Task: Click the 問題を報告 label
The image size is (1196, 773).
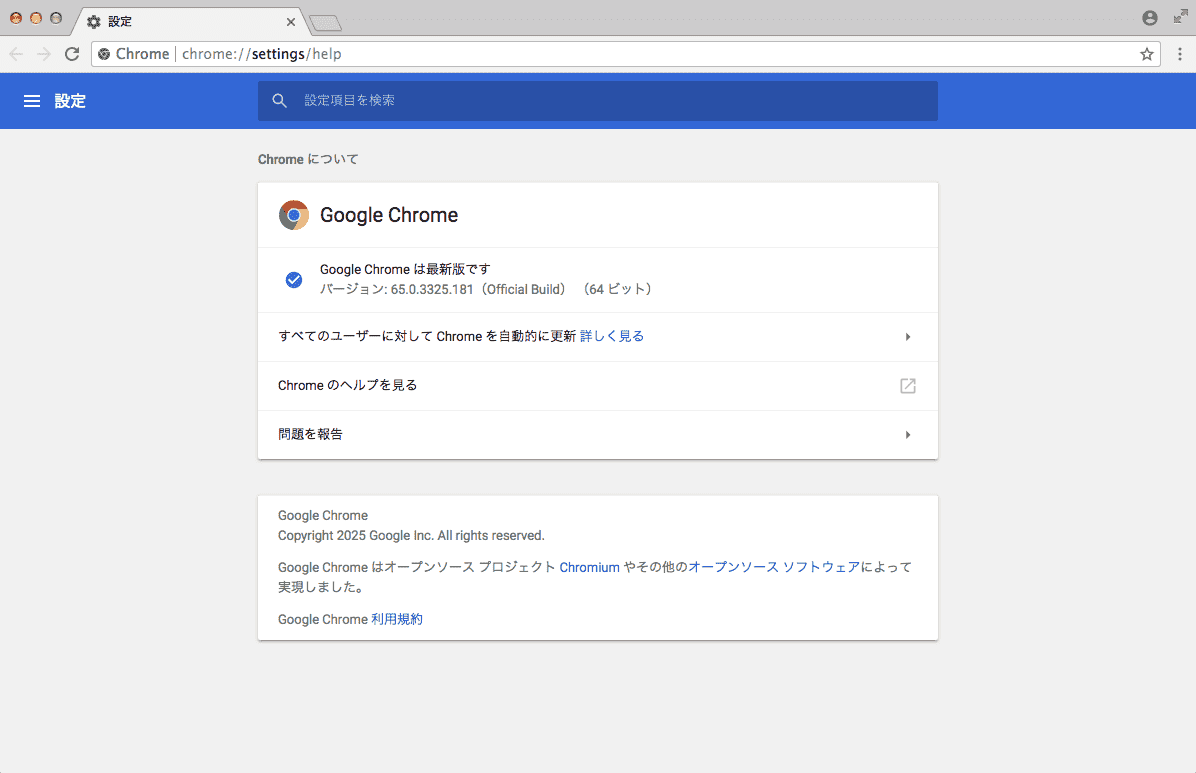Action: 310,434
